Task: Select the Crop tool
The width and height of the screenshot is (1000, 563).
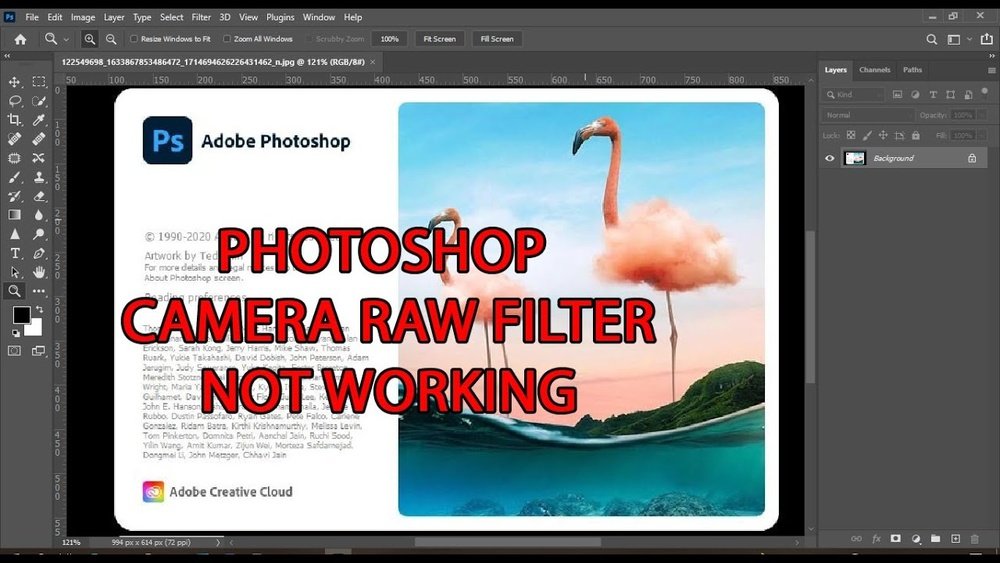Action: [14, 120]
